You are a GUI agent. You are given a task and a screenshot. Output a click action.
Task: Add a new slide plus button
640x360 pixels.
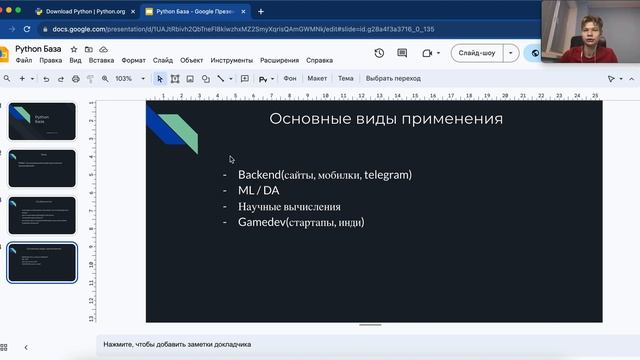pyautogui.click(x=22, y=78)
